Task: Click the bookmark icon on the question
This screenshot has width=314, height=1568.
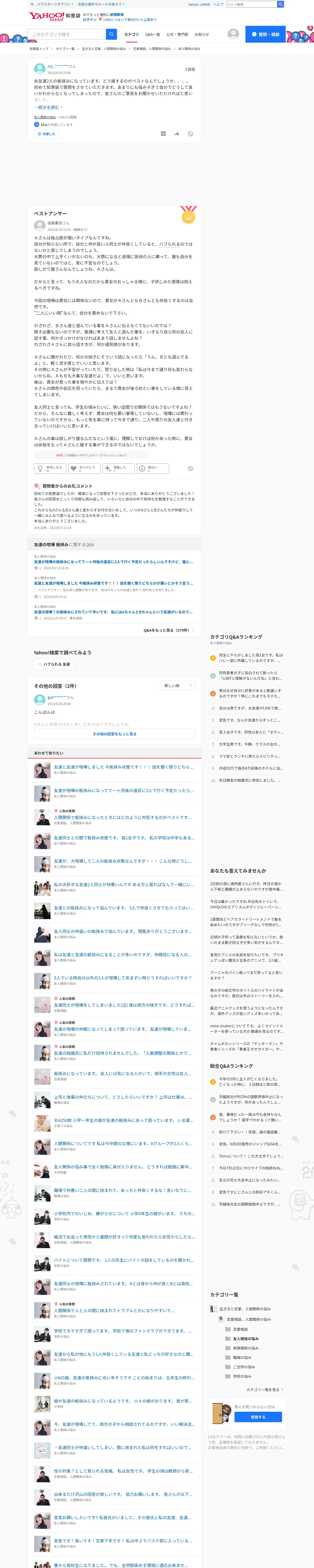Action: (x=163, y=134)
